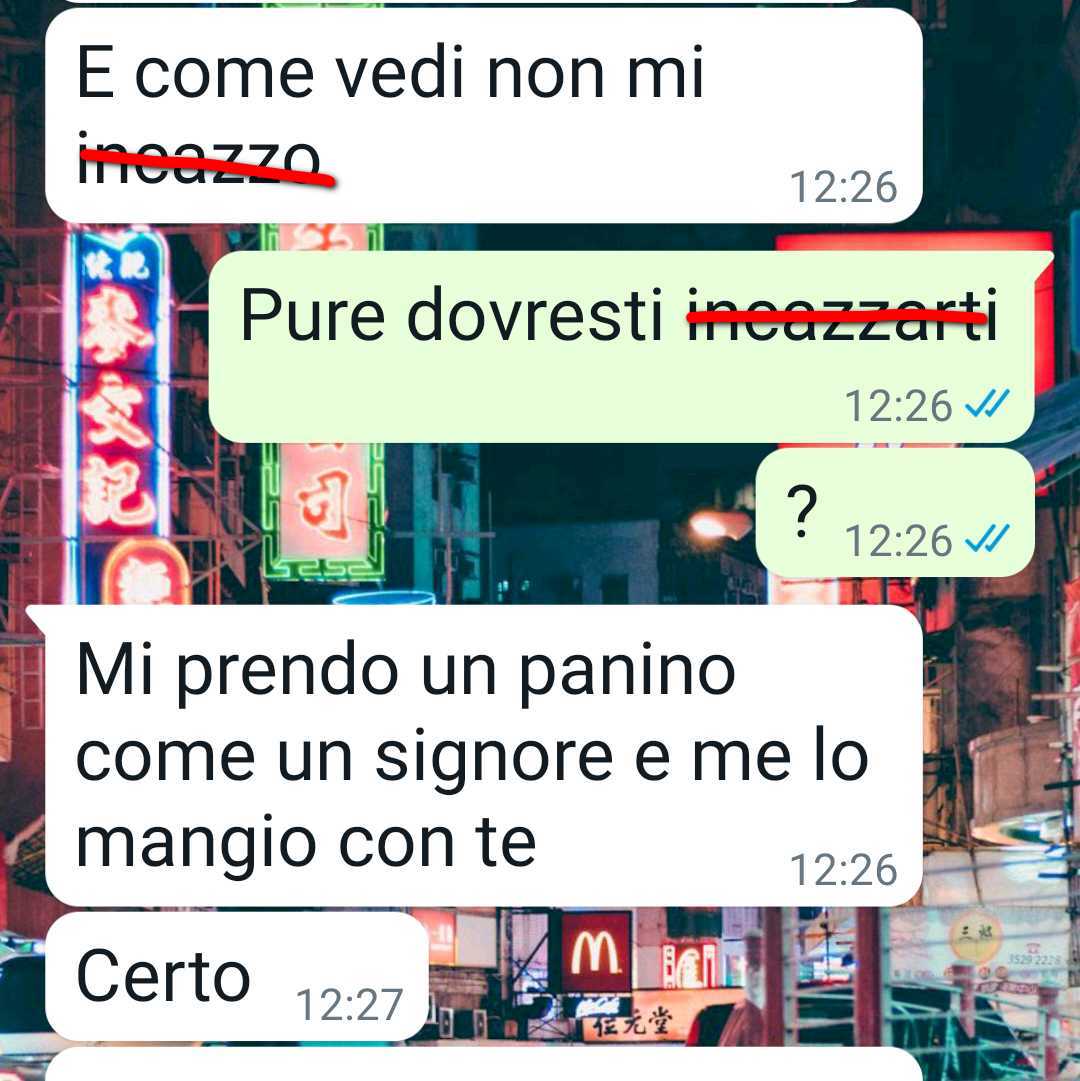
Task: Tap the 12:26 time on 'Pure dovresti' bubble
Action: (x=899, y=405)
